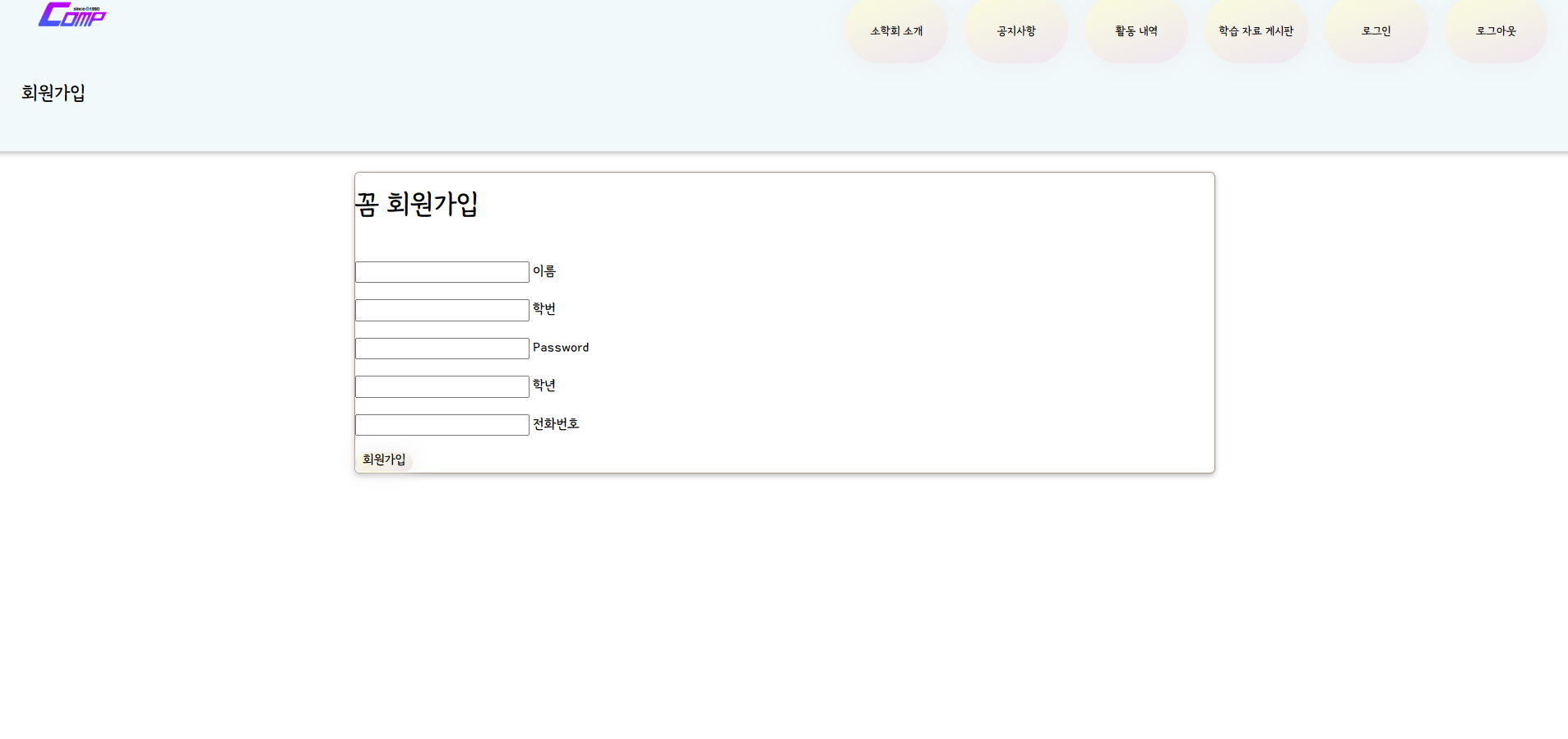Click the 이름 label text
1568x739 pixels.
(543, 271)
